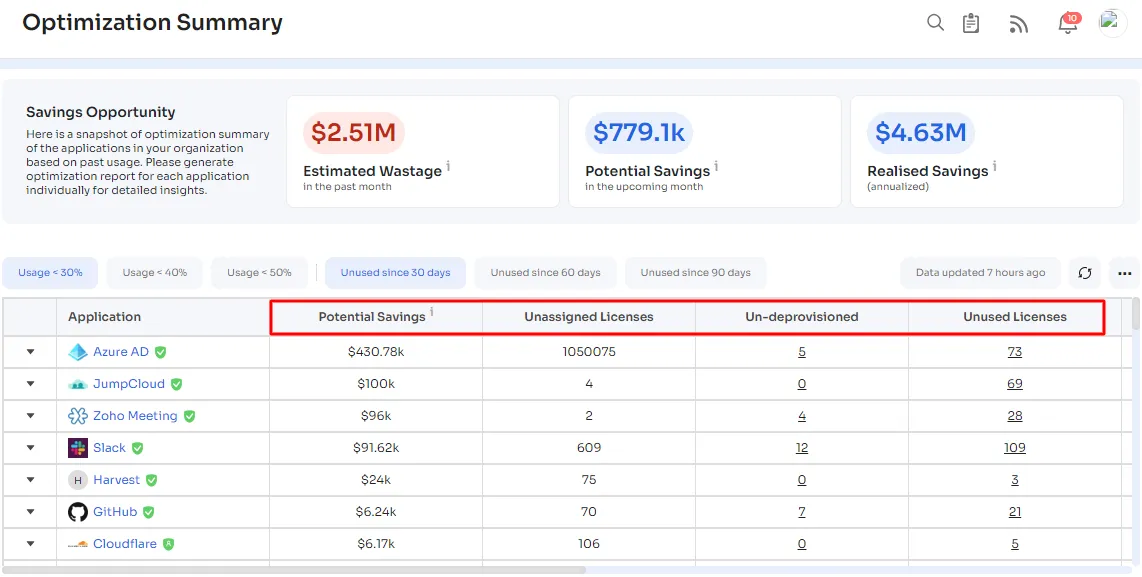This screenshot has height=577, width=1142.
Task: Open JumpCloud's 69 unused licenses
Action: pos(1015,384)
